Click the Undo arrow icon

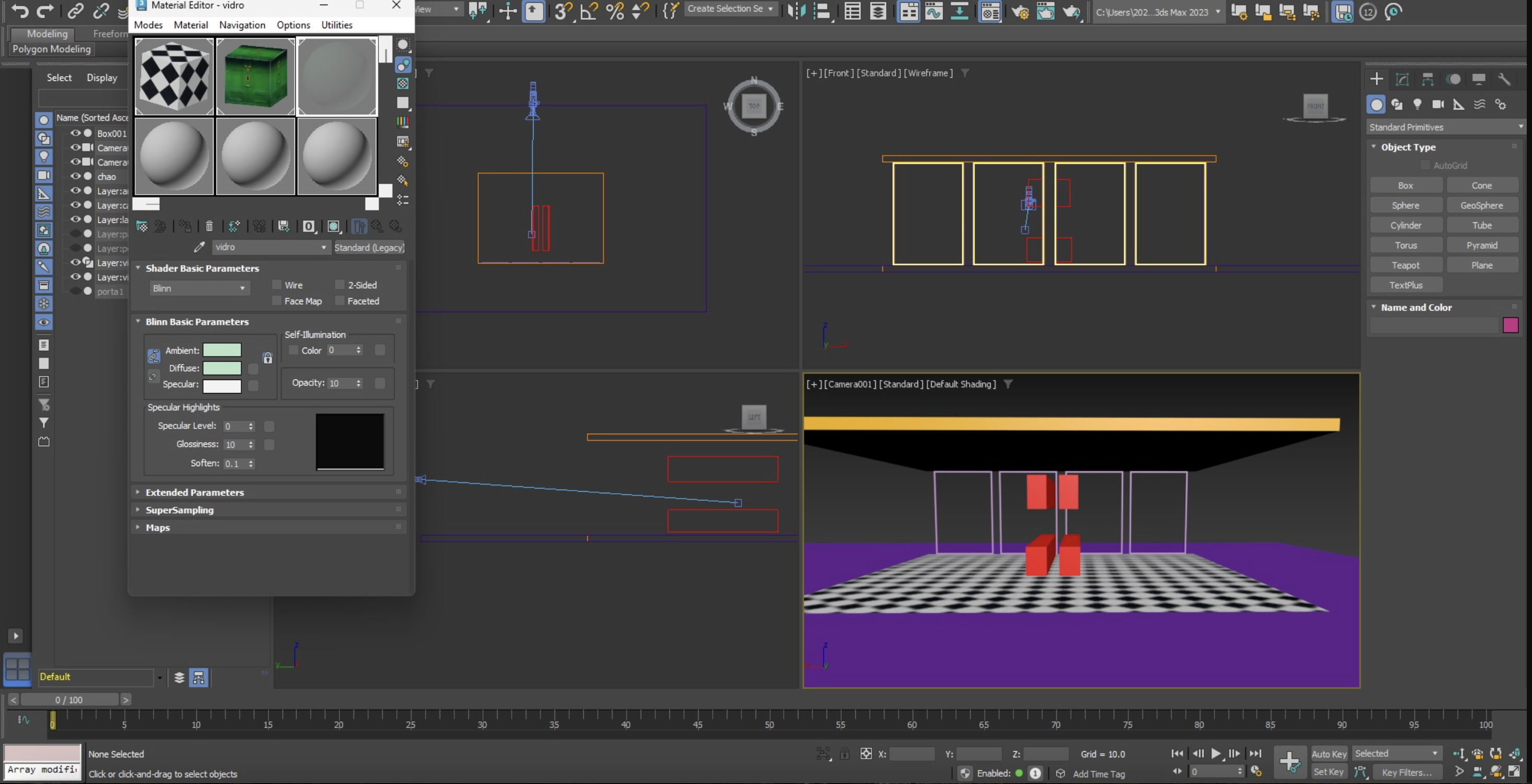click(x=20, y=11)
